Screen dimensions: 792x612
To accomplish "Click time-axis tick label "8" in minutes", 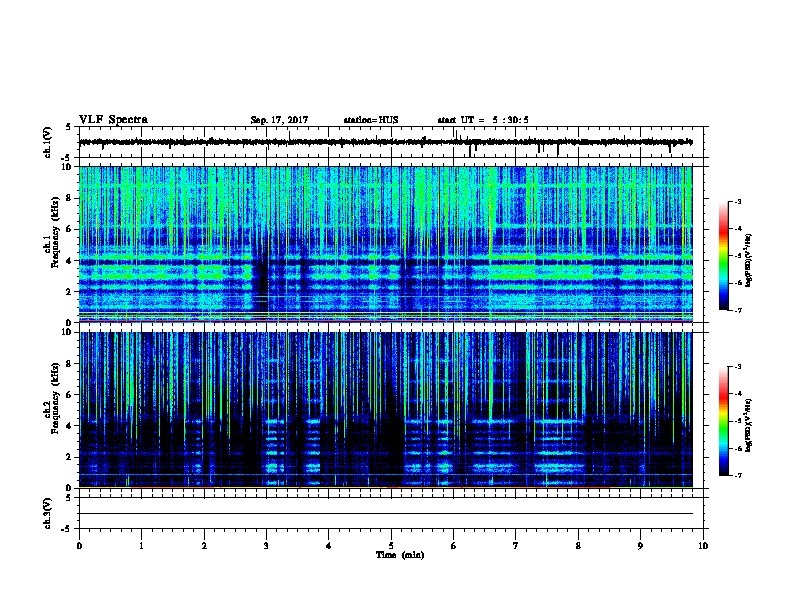I will pos(578,546).
